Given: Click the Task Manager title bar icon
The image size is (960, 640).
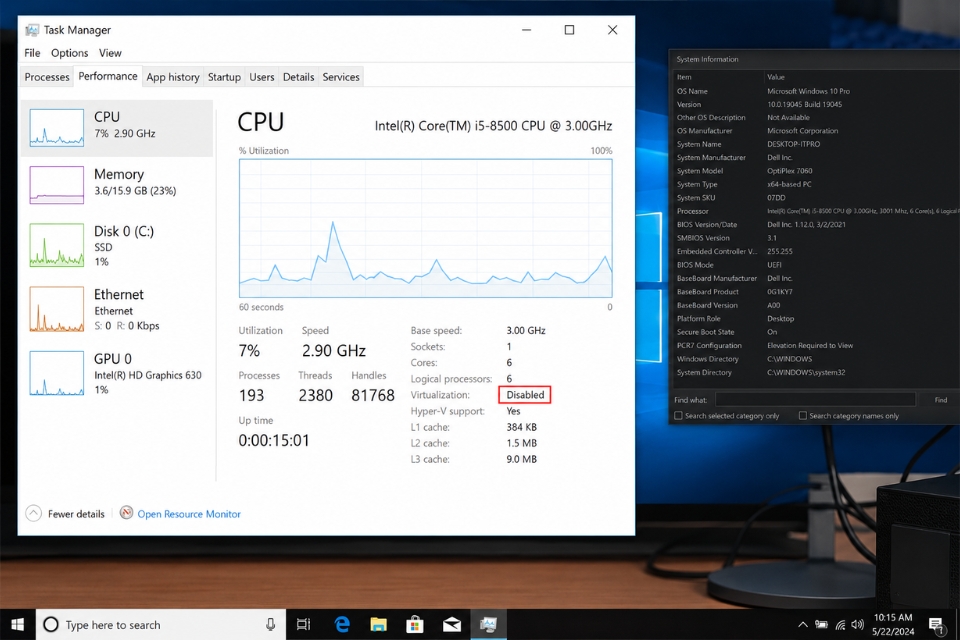Looking at the screenshot, I should click(32, 30).
